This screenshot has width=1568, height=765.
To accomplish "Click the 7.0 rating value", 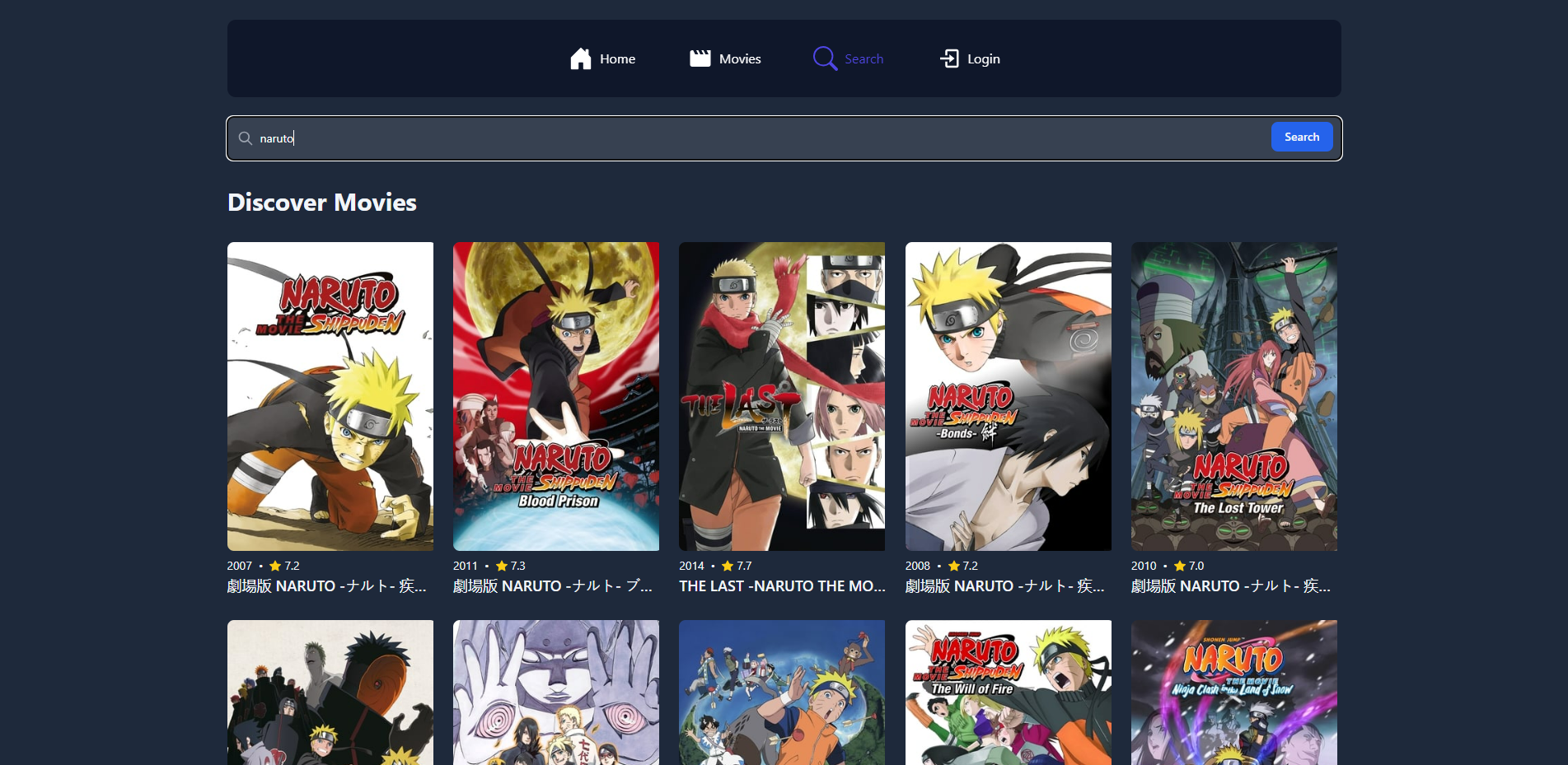I will pyautogui.click(x=1196, y=566).
